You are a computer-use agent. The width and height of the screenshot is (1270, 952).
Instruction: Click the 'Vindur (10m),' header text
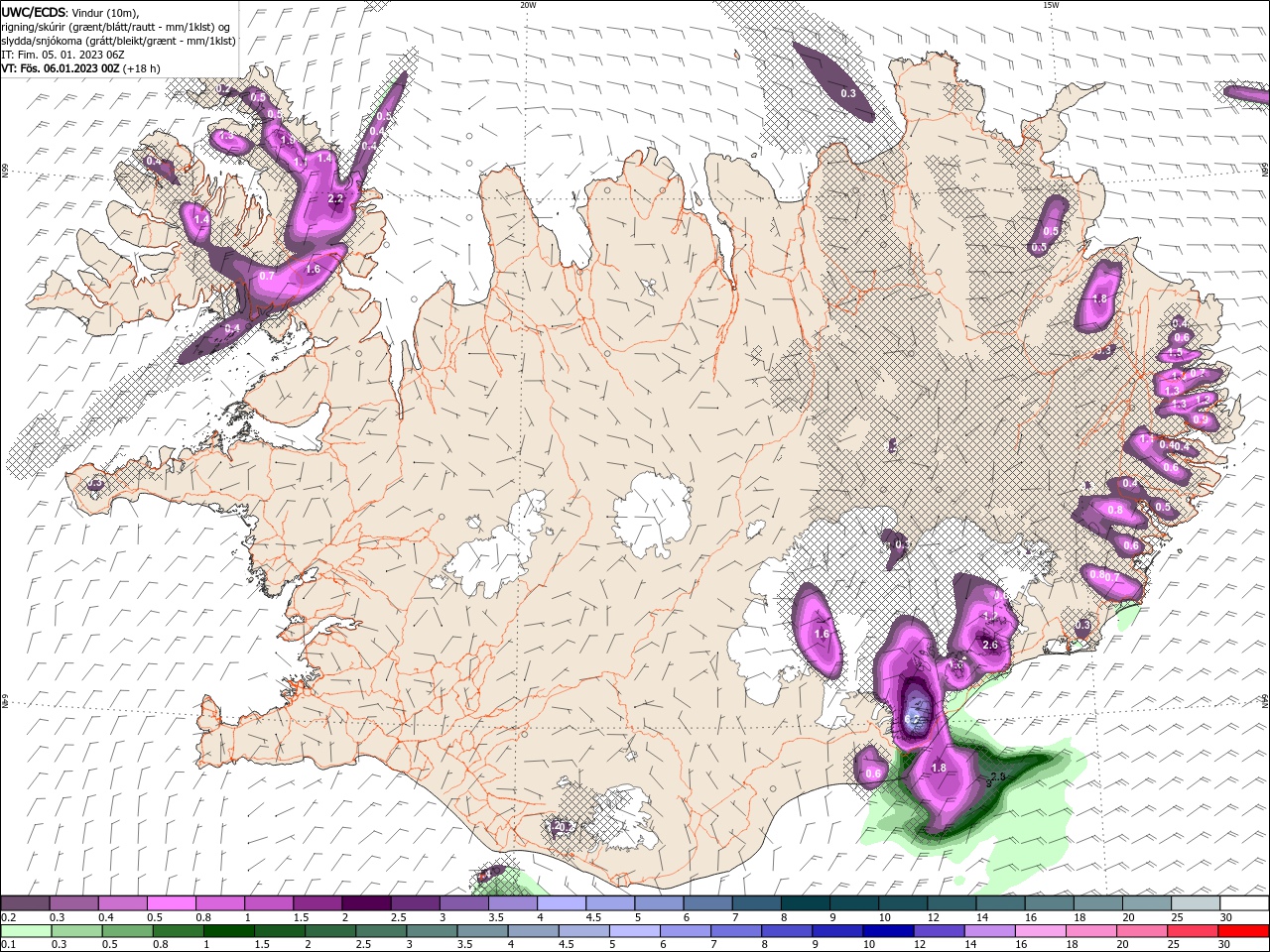pos(105,12)
